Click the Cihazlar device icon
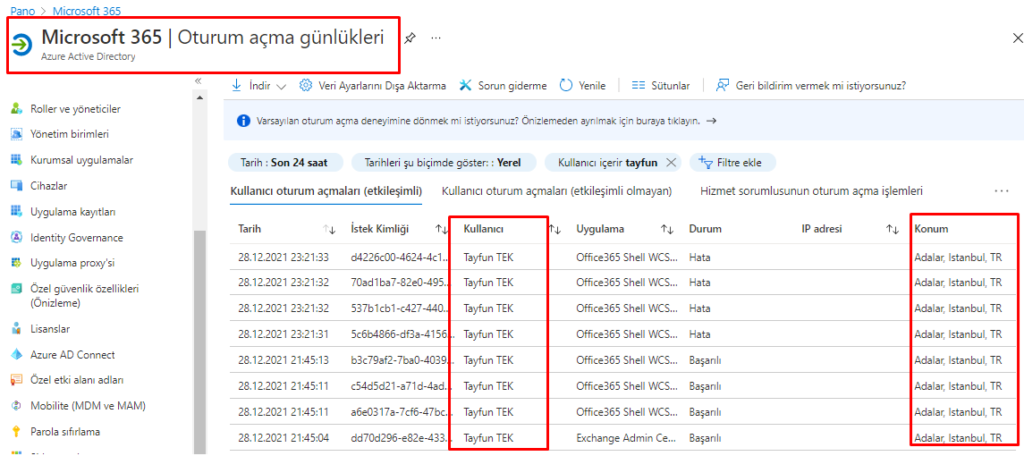This screenshot has width=1024, height=456. tap(17, 186)
